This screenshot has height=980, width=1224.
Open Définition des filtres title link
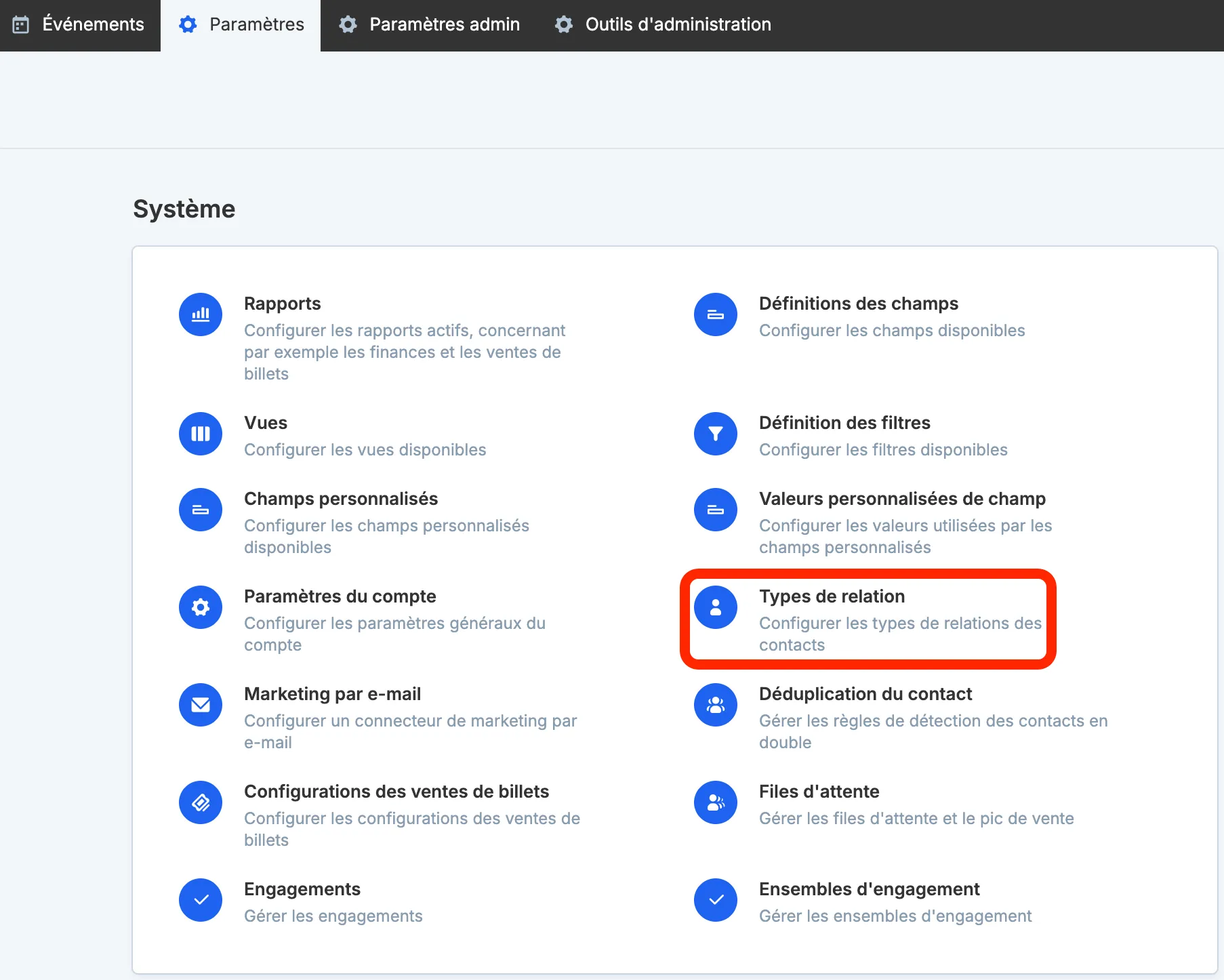pos(844,423)
